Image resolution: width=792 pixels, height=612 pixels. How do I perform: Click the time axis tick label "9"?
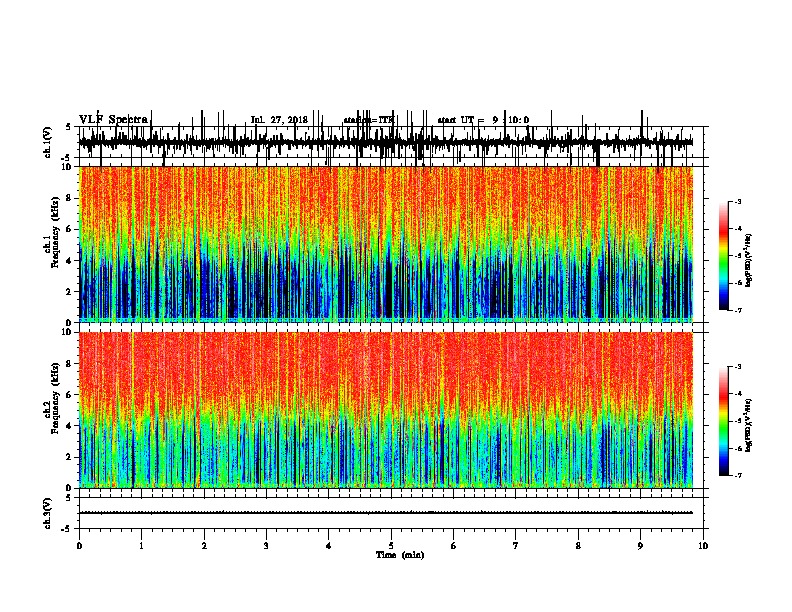[640, 546]
